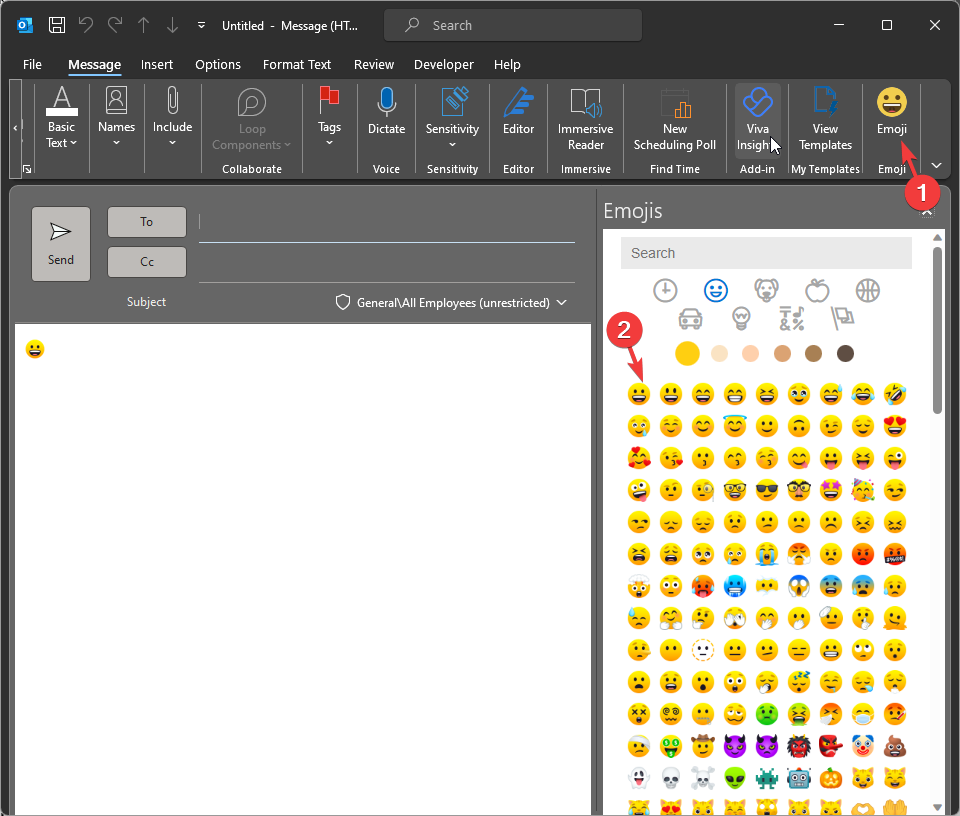Select the Food apple emoji category
This screenshot has height=816, width=960.
(x=817, y=290)
